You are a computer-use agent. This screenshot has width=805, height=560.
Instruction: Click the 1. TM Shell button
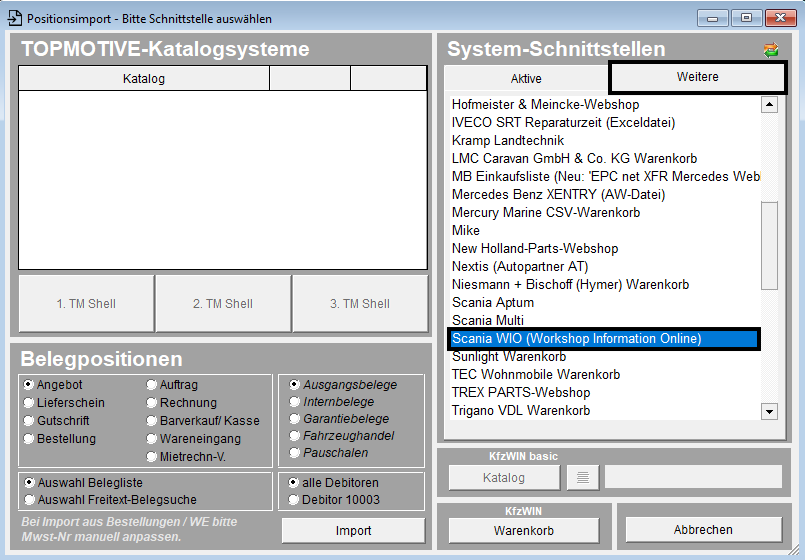[86, 303]
